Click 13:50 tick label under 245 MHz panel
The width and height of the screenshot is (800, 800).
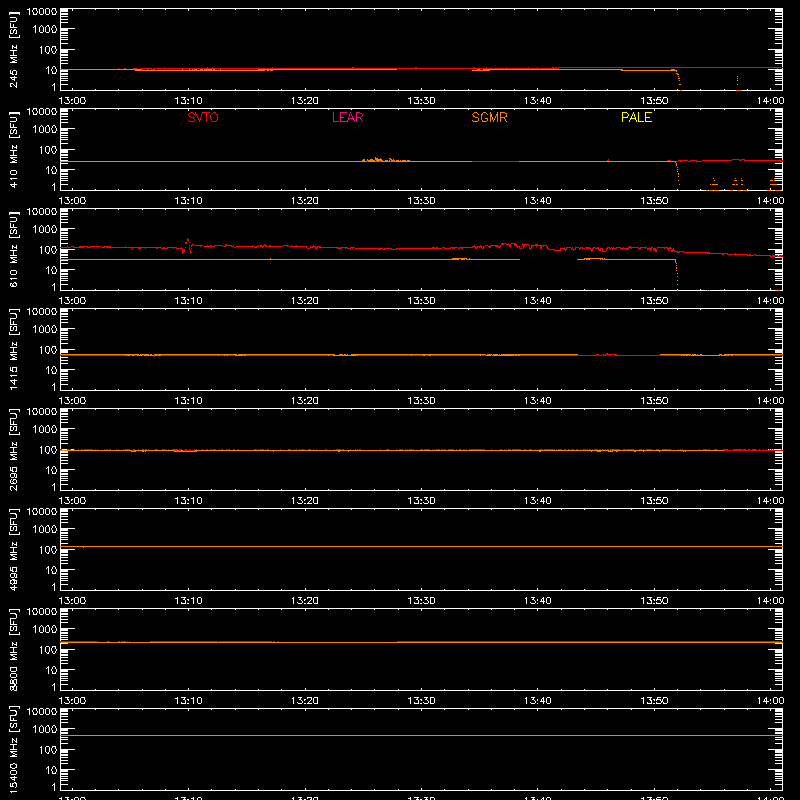coord(654,101)
